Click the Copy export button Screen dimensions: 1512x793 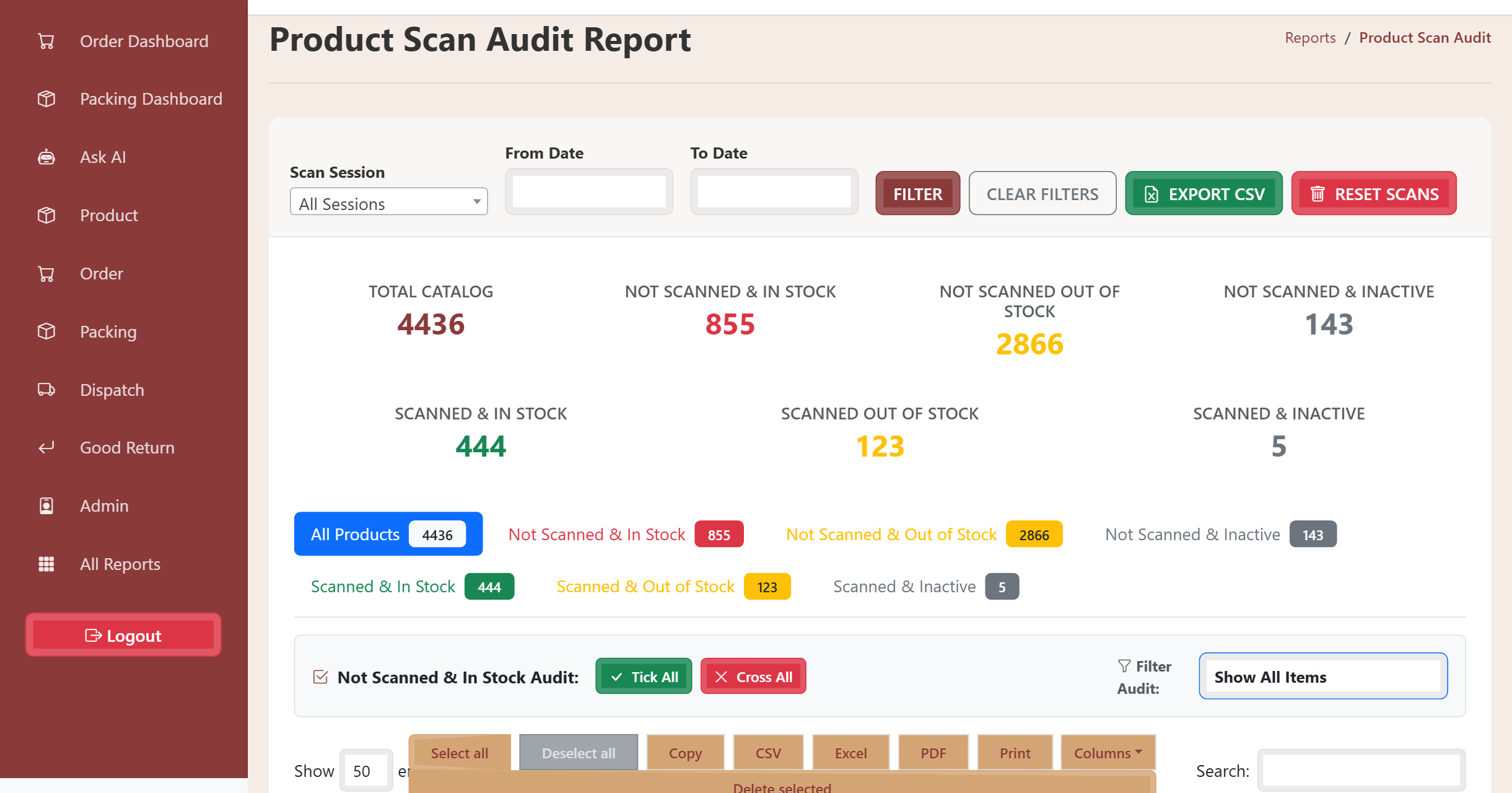point(685,753)
